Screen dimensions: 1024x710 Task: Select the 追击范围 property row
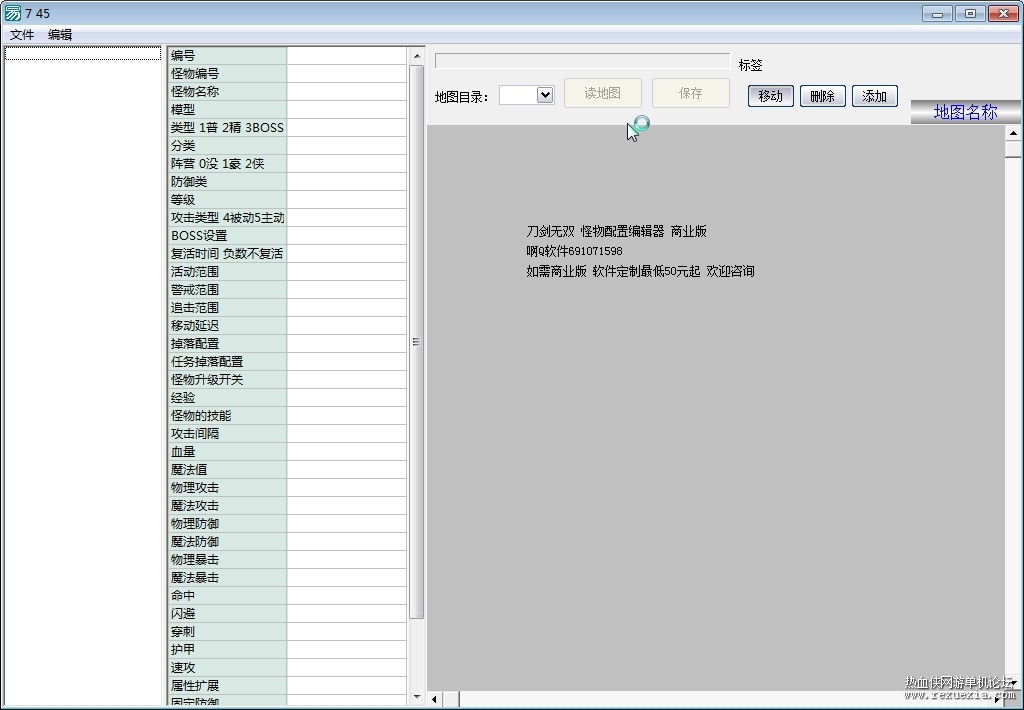(287, 308)
